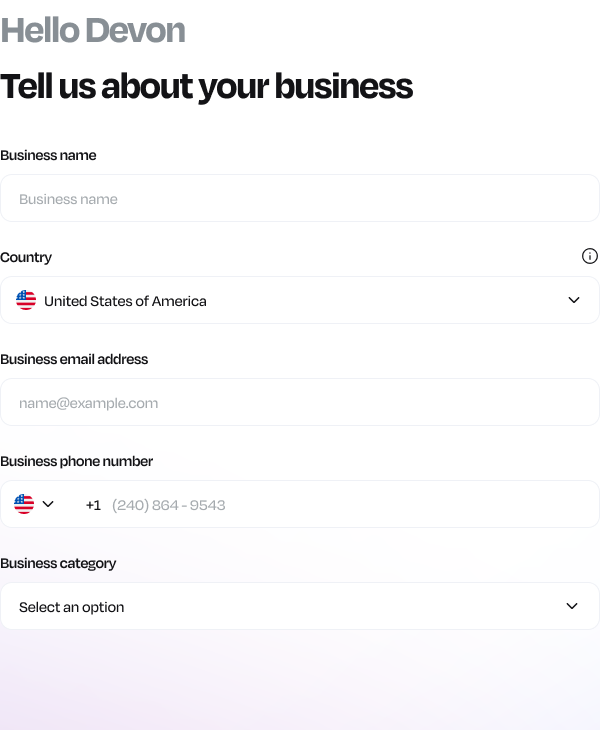Click the chevron in Country dropdown
Image resolution: width=600 pixels, height=730 pixels.
(x=574, y=300)
